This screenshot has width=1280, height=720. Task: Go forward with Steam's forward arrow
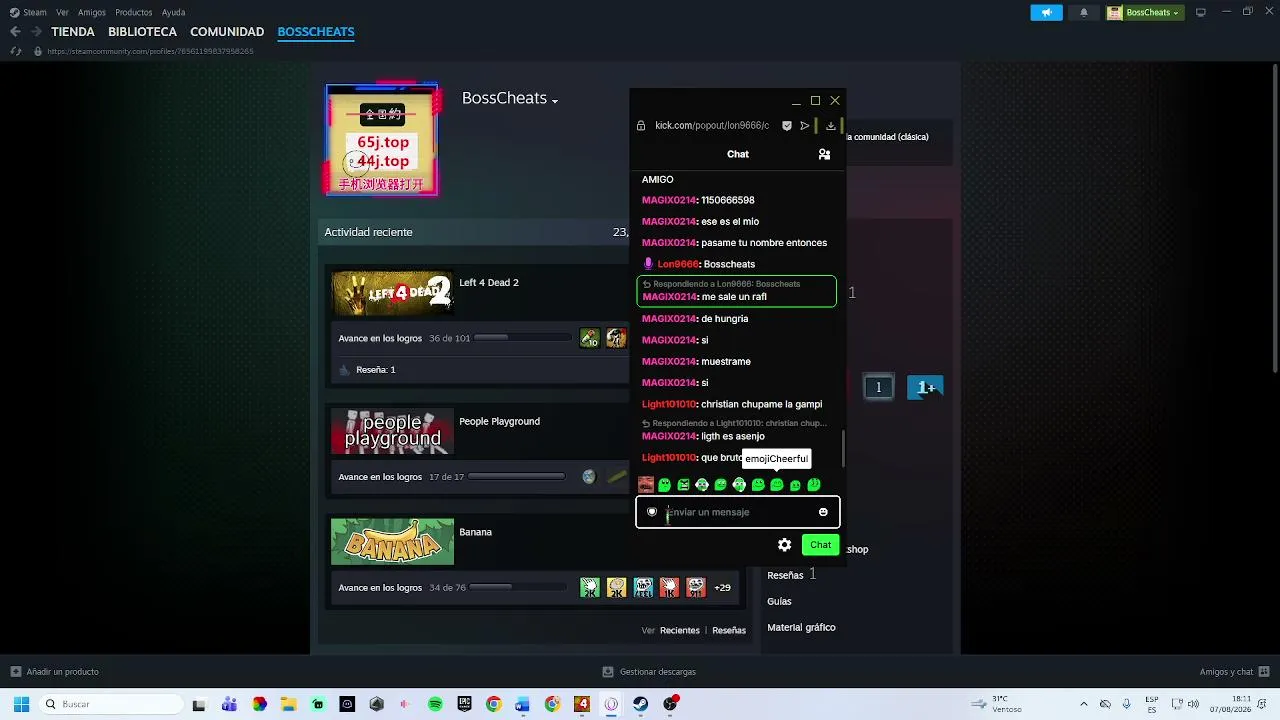[35, 32]
